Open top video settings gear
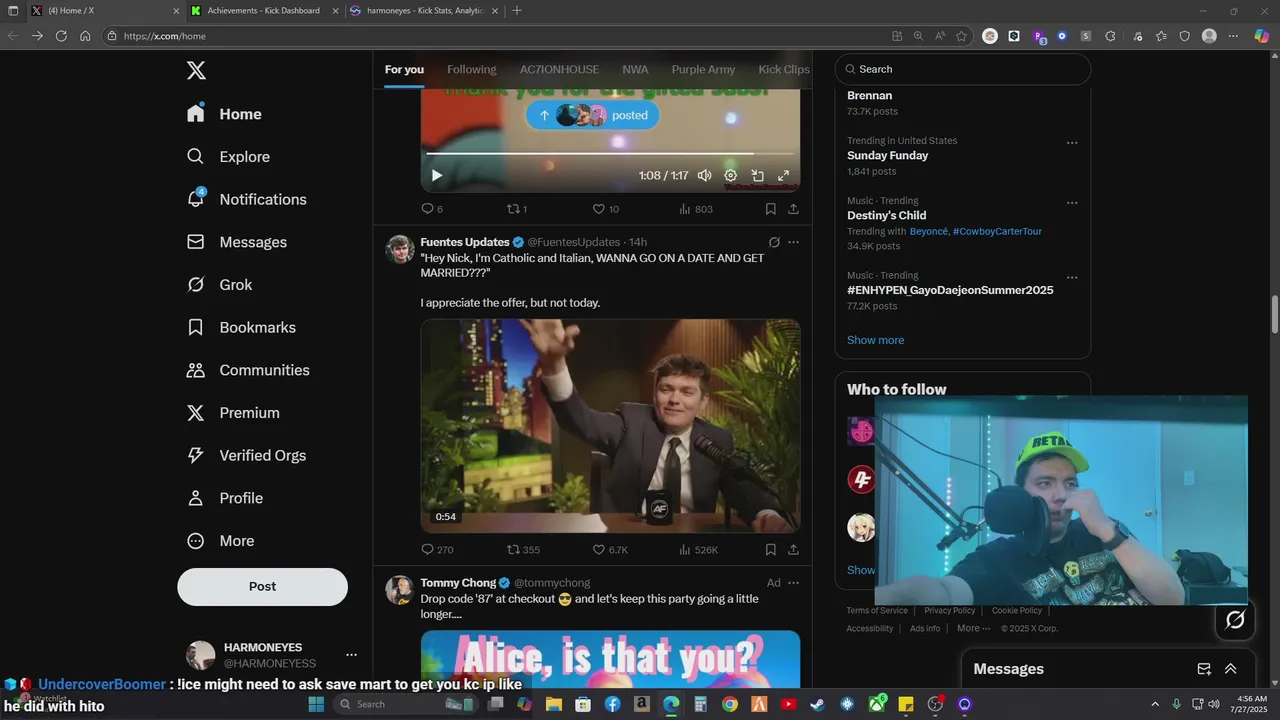This screenshot has width=1280, height=720. click(x=731, y=175)
